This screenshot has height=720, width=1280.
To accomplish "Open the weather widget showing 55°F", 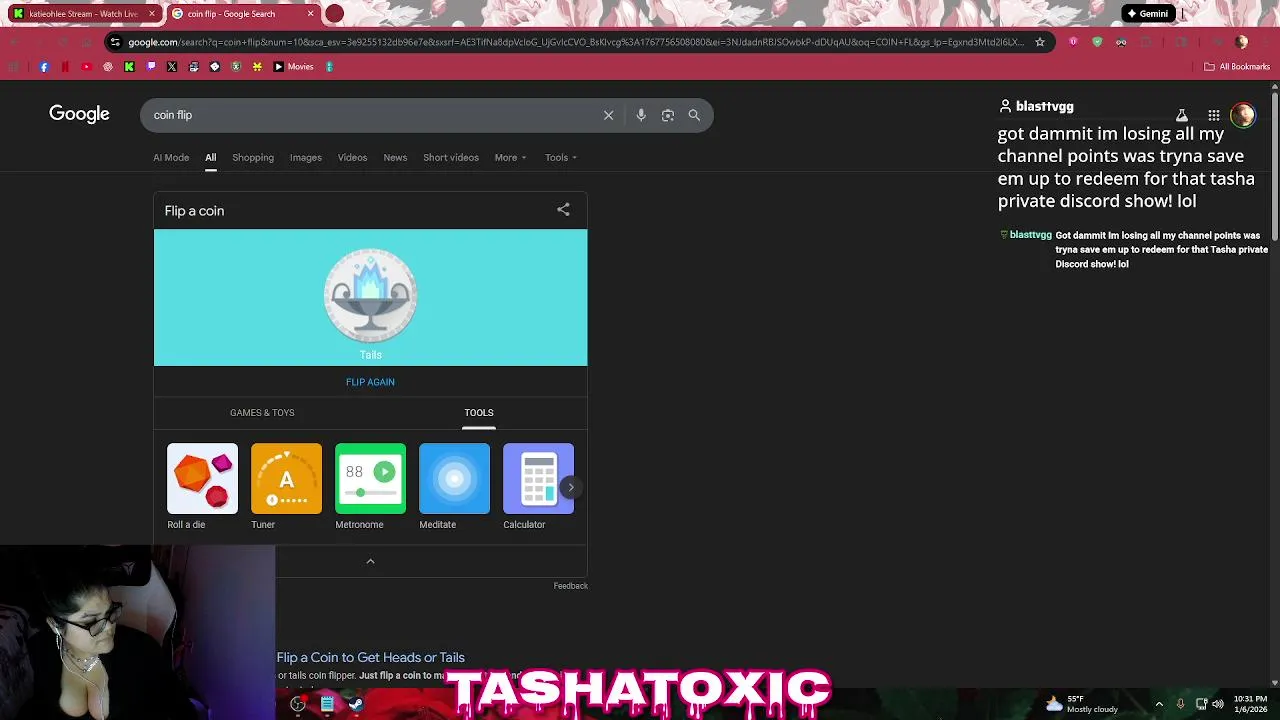I will (1082, 704).
